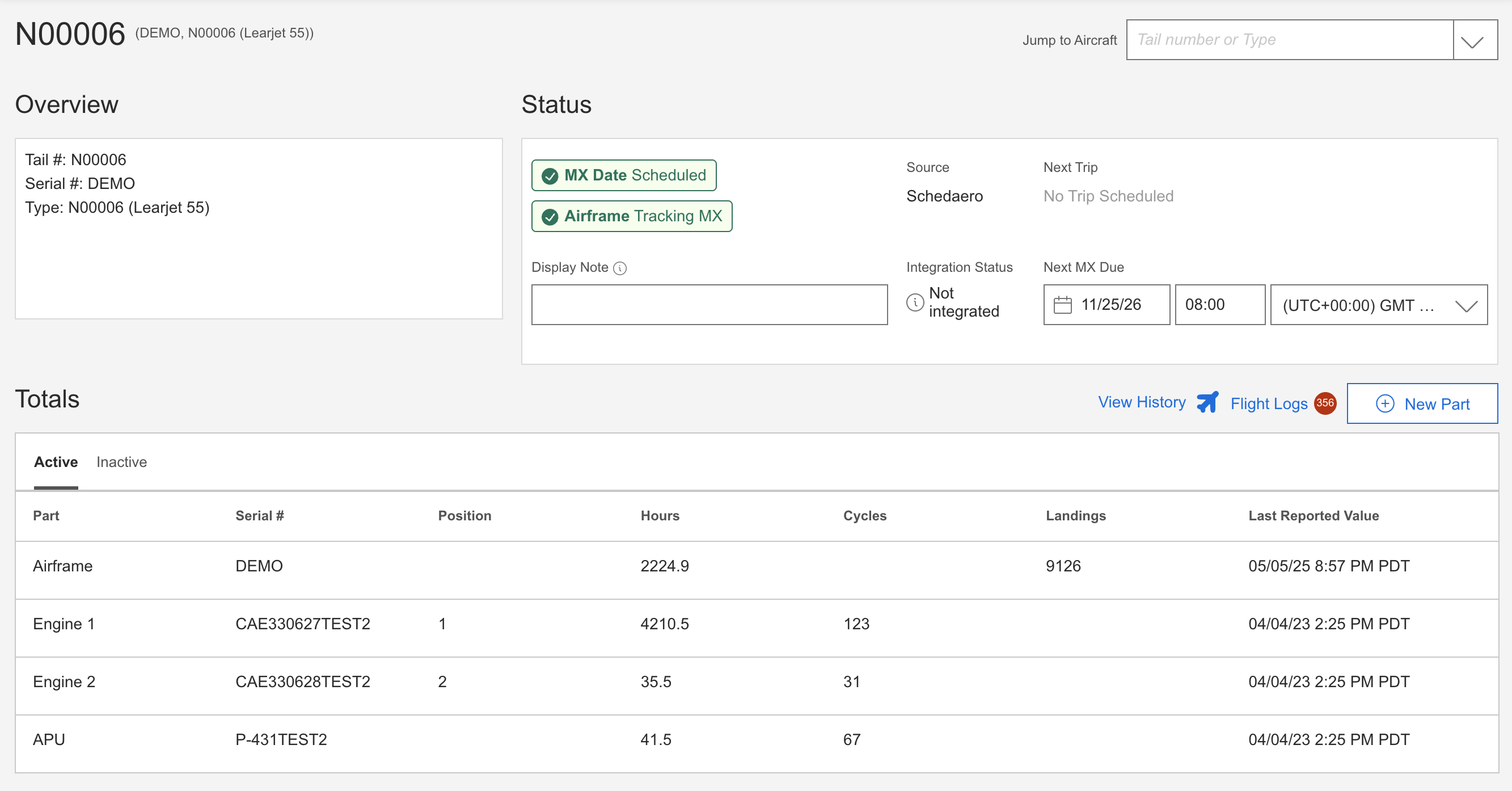This screenshot has height=791, width=1512.
Task: Click the Display Note info icon
Action: (620, 268)
